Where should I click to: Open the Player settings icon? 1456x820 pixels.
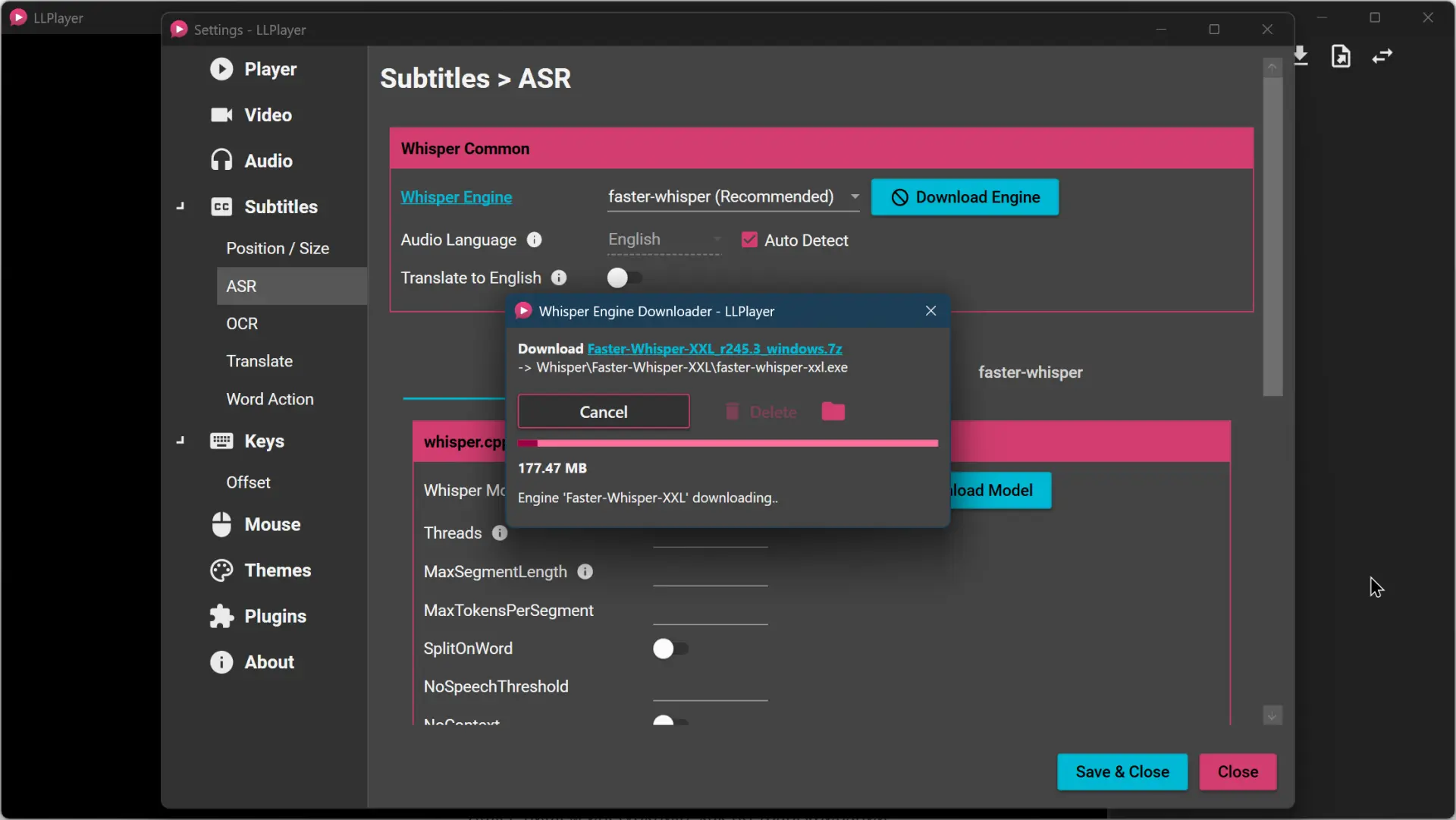click(221, 69)
